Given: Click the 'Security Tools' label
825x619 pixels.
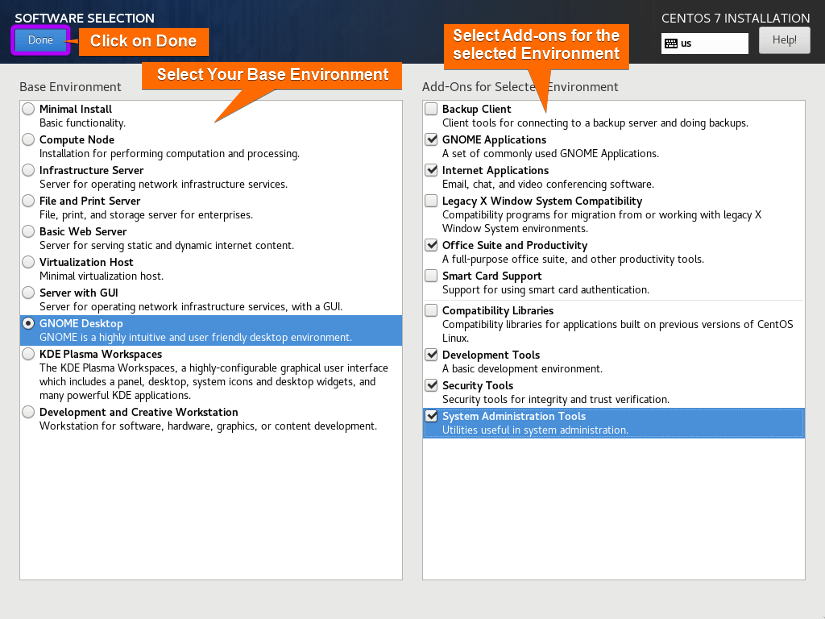Looking at the screenshot, I should coord(478,385).
